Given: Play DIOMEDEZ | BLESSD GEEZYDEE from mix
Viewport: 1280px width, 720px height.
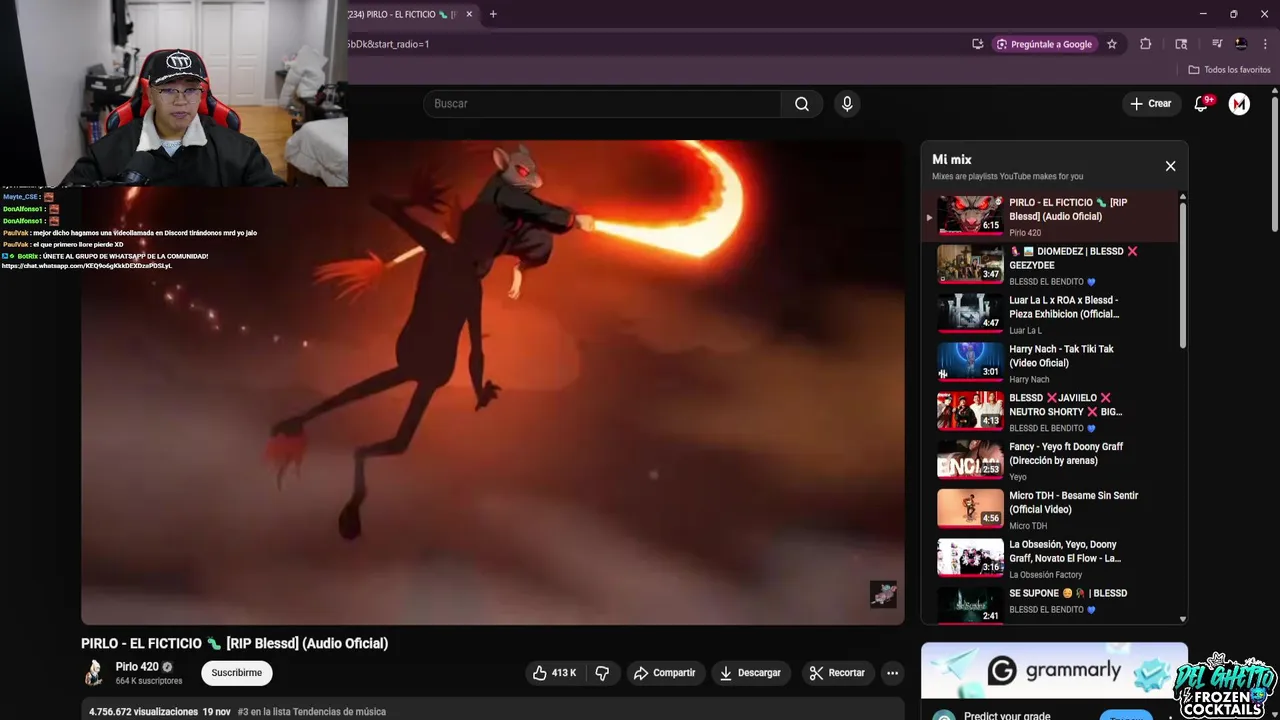Looking at the screenshot, I should click(1050, 265).
